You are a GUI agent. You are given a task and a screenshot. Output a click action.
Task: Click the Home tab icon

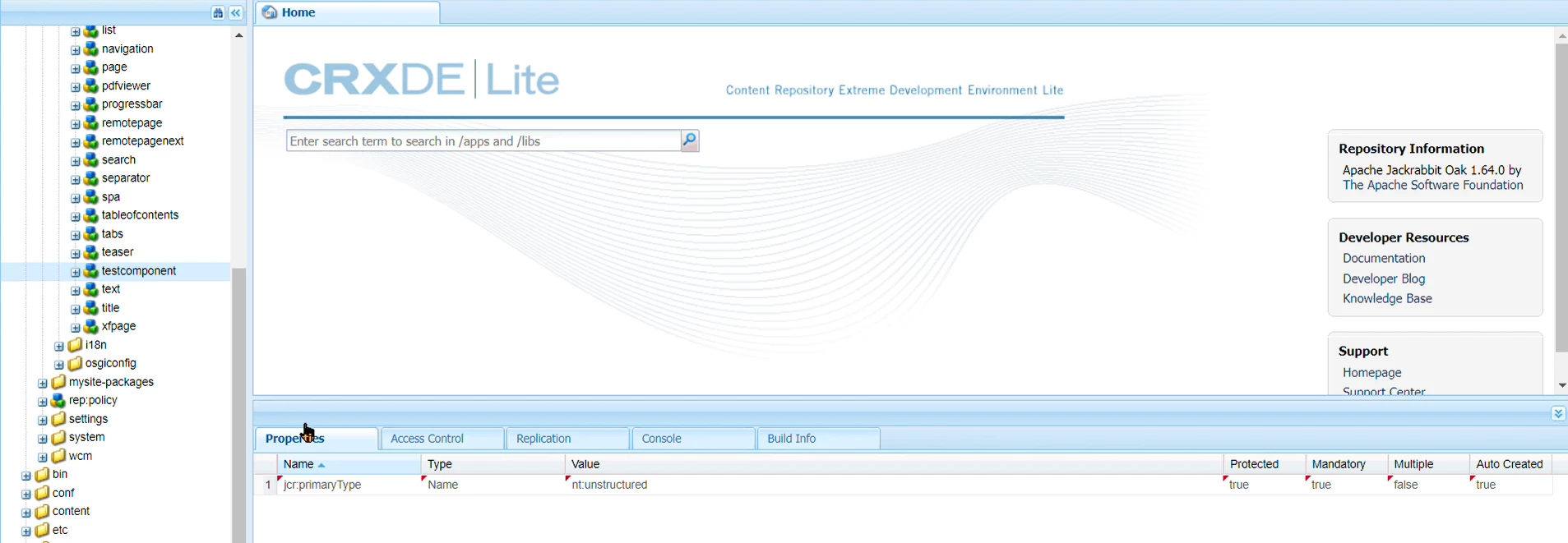269,12
